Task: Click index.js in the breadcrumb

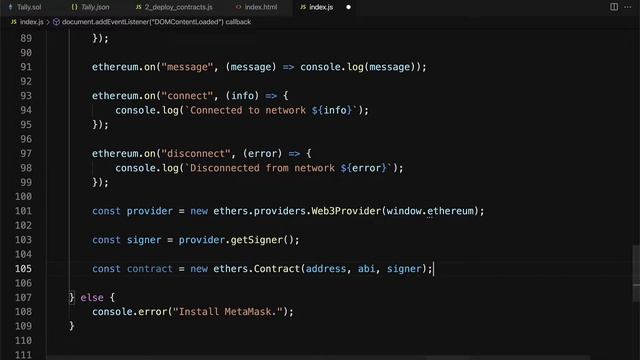Action: [31, 22]
